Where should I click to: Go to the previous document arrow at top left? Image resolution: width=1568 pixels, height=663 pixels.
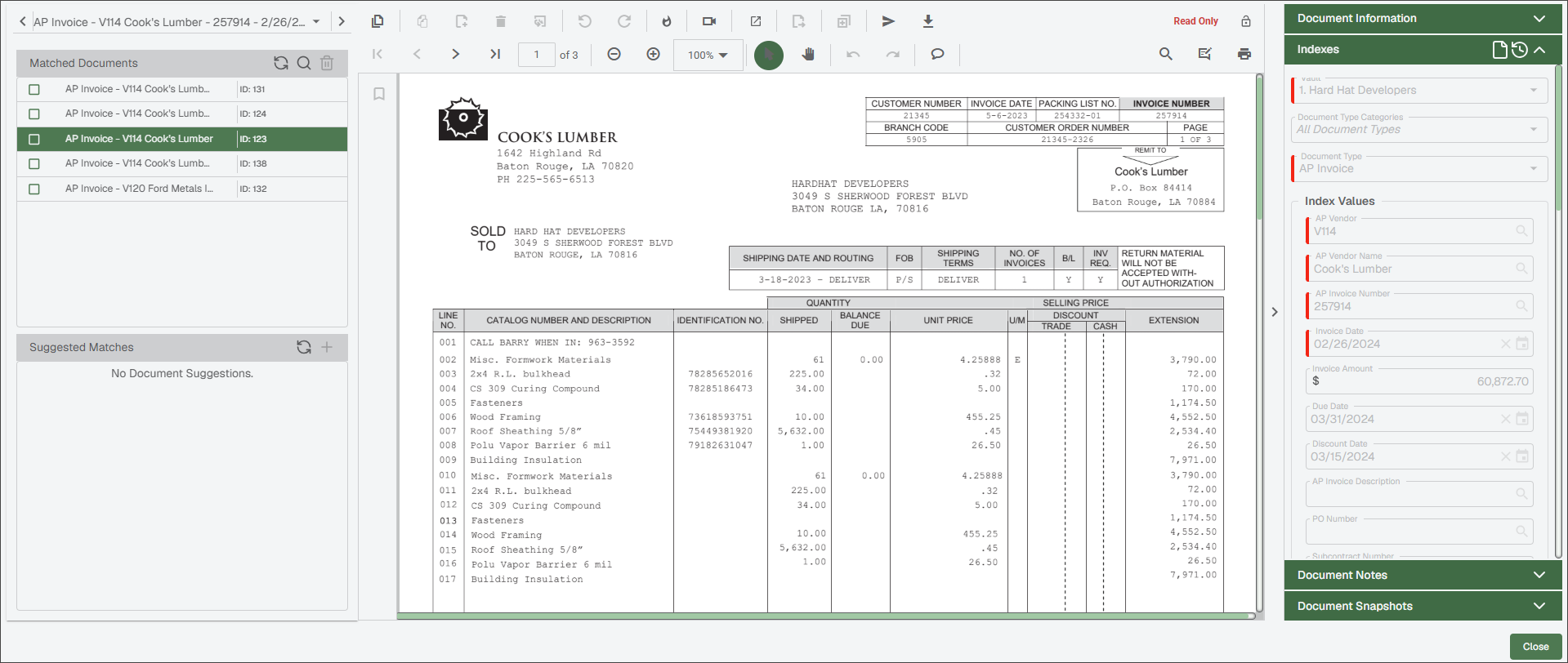click(22, 22)
